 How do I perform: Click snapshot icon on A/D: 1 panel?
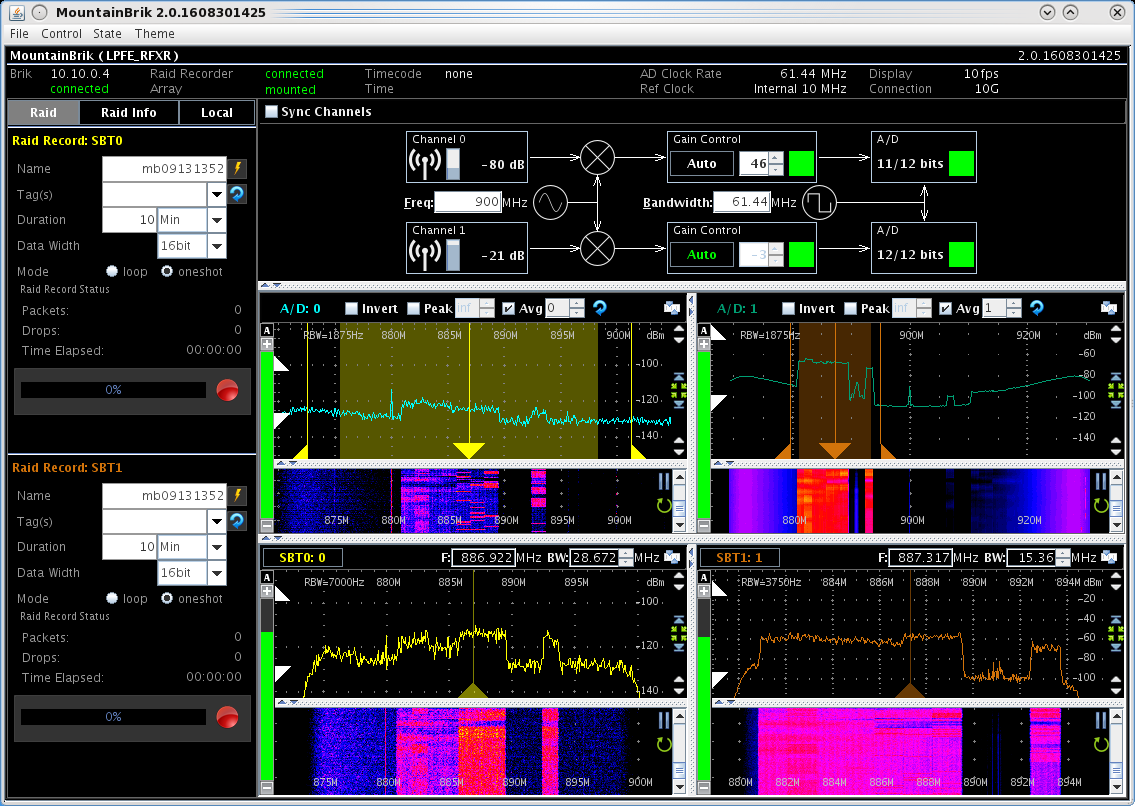[x=1109, y=308]
